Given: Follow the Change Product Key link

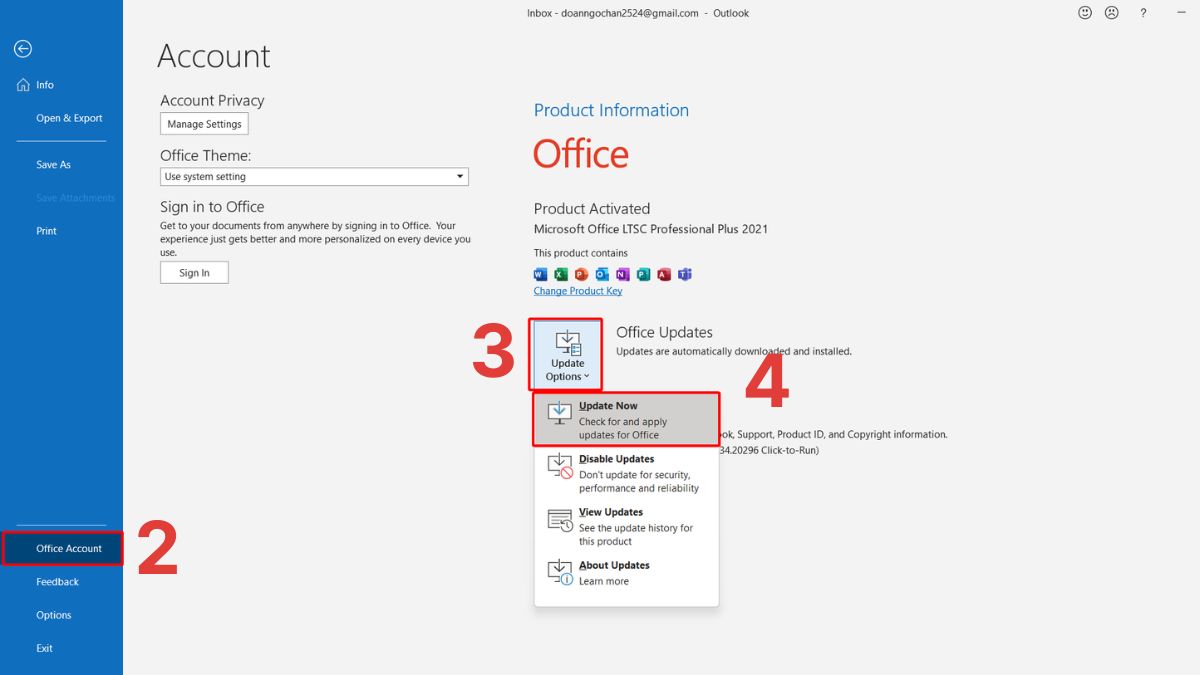Looking at the screenshot, I should [578, 291].
